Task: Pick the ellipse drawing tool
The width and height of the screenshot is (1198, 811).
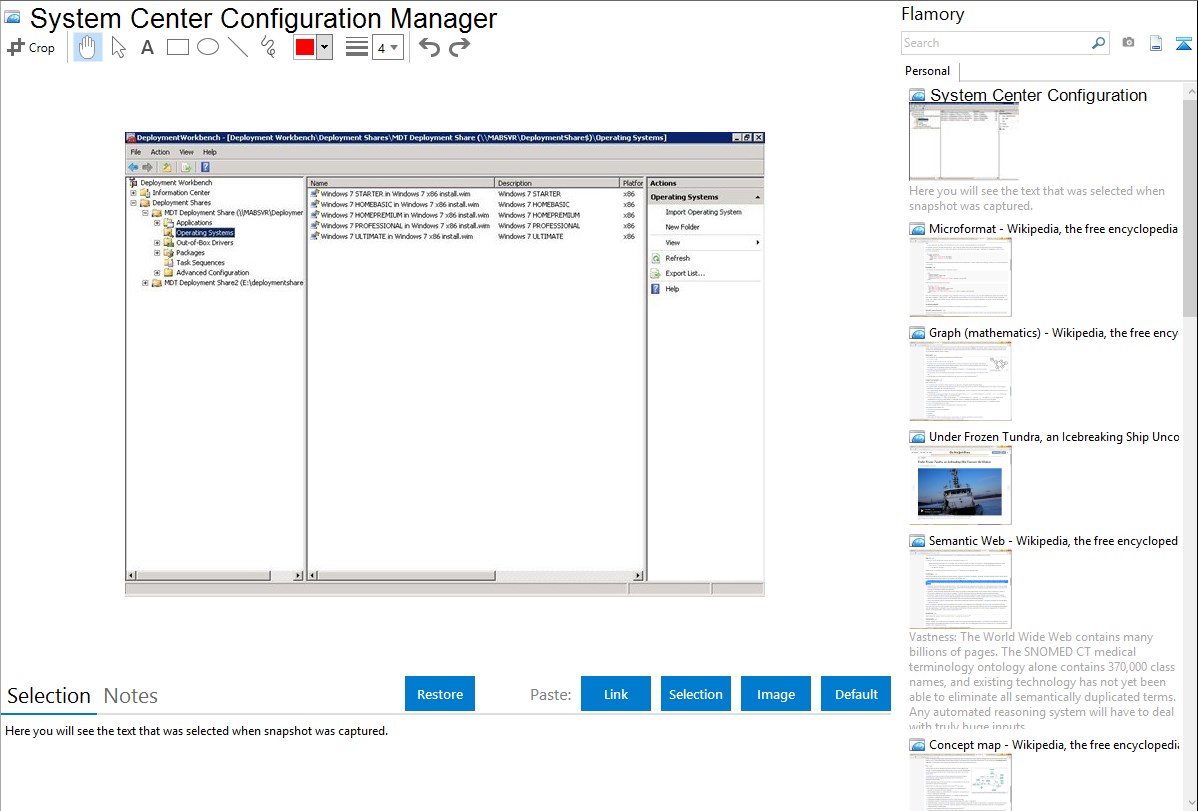Action: coord(208,47)
